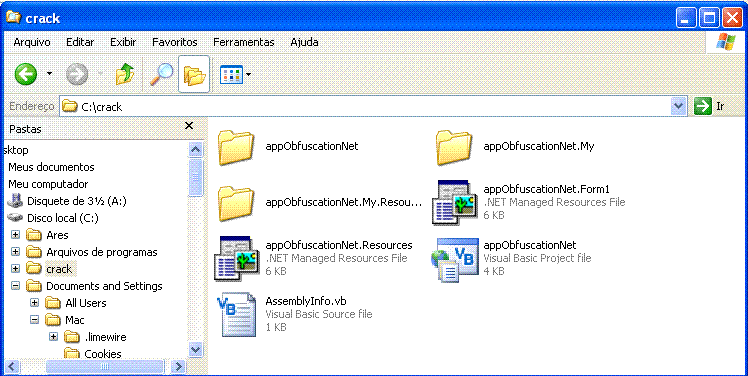Select the appObfuscationNet.My.Resou... folder icon

[x=236, y=203]
